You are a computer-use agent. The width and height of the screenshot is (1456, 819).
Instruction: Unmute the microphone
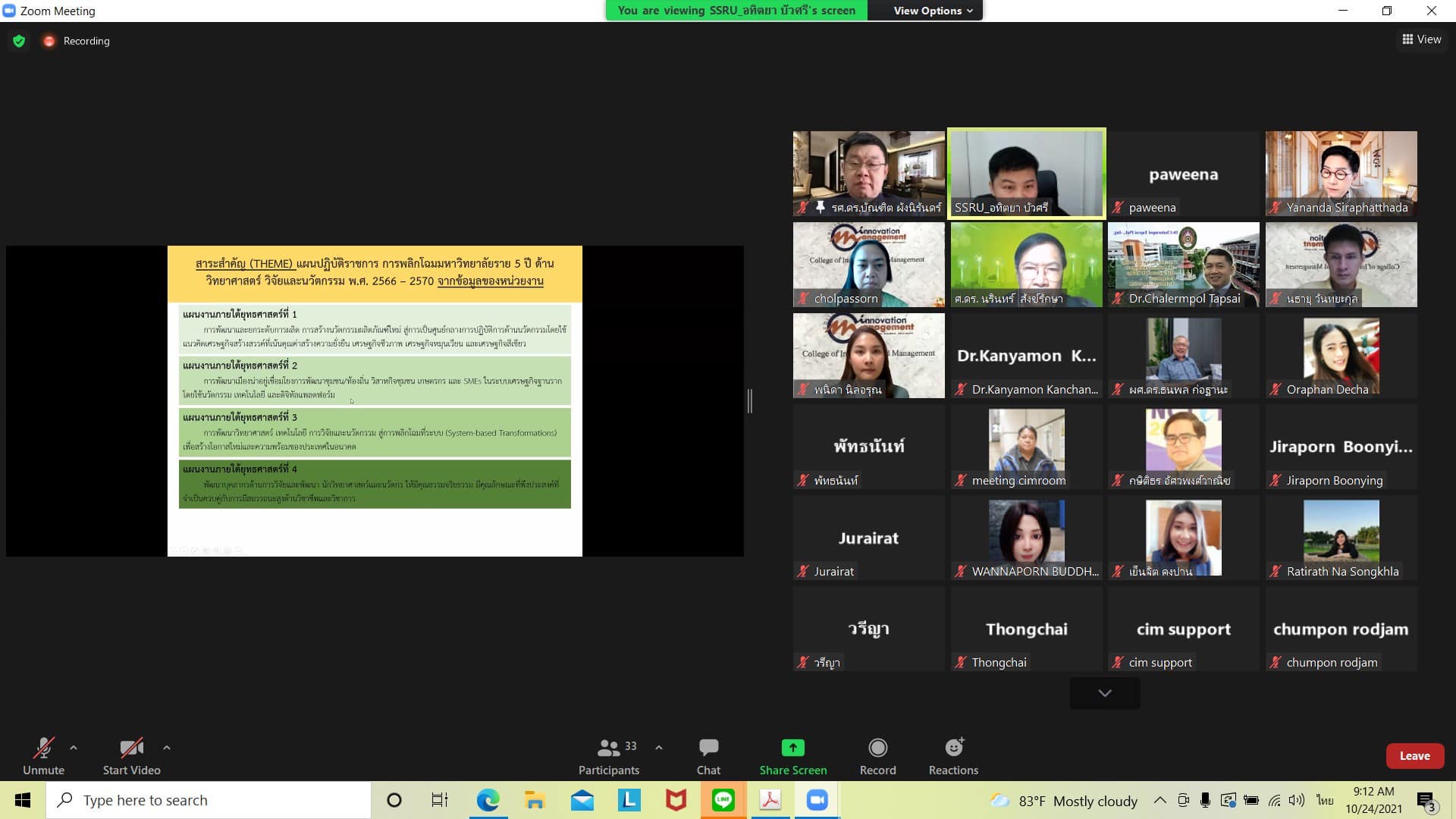[x=43, y=748]
